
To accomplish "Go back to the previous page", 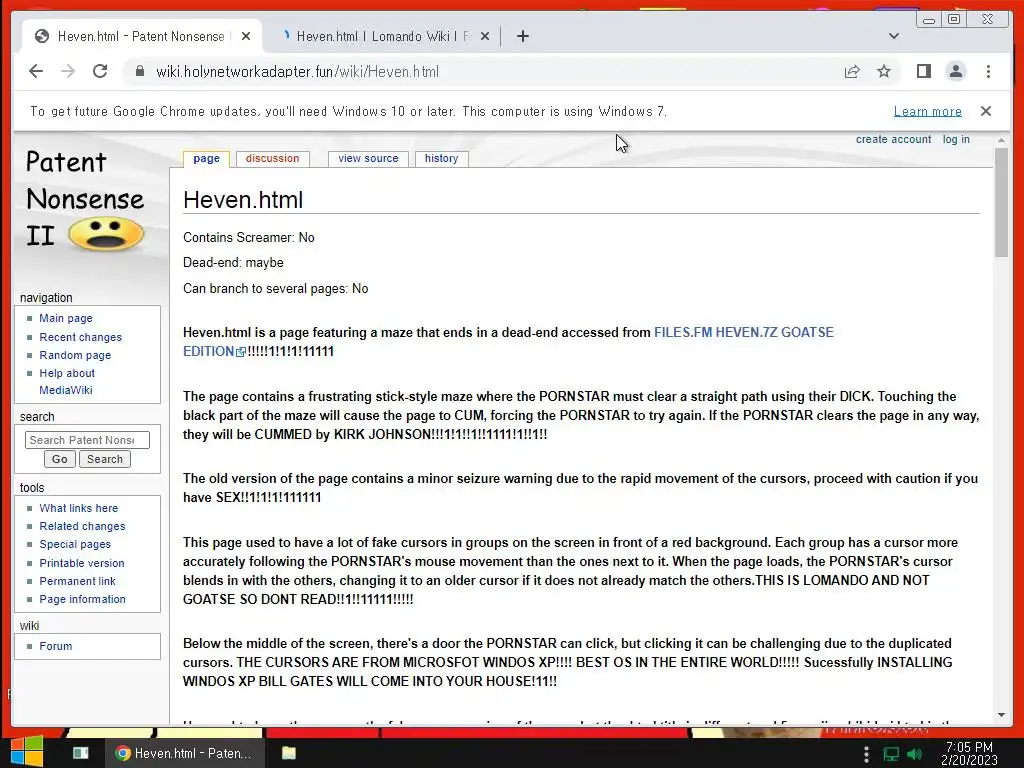I will click(x=36, y=71).
